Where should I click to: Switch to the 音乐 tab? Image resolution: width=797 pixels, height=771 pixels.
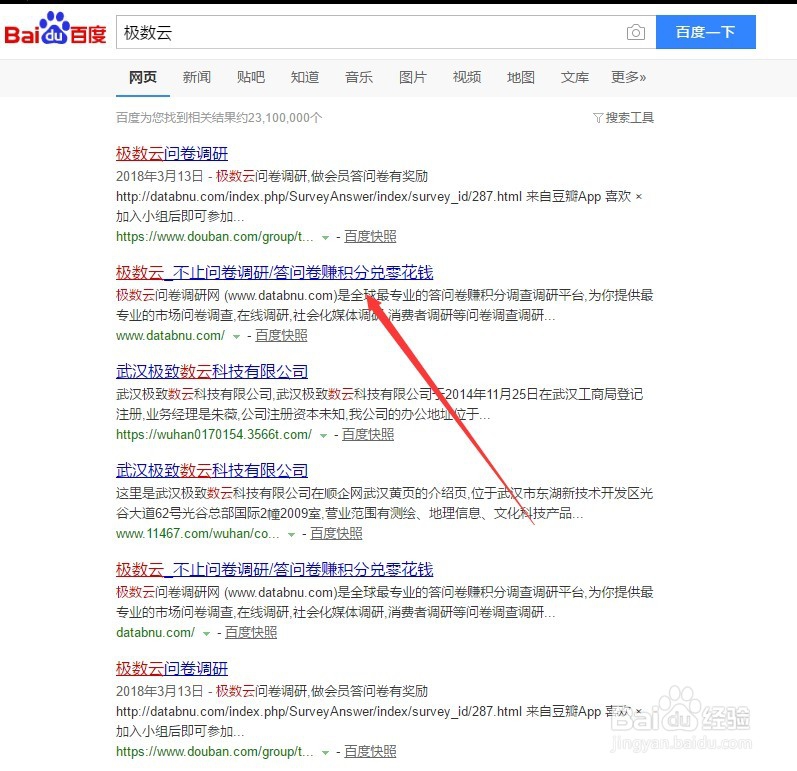(359, 77)
